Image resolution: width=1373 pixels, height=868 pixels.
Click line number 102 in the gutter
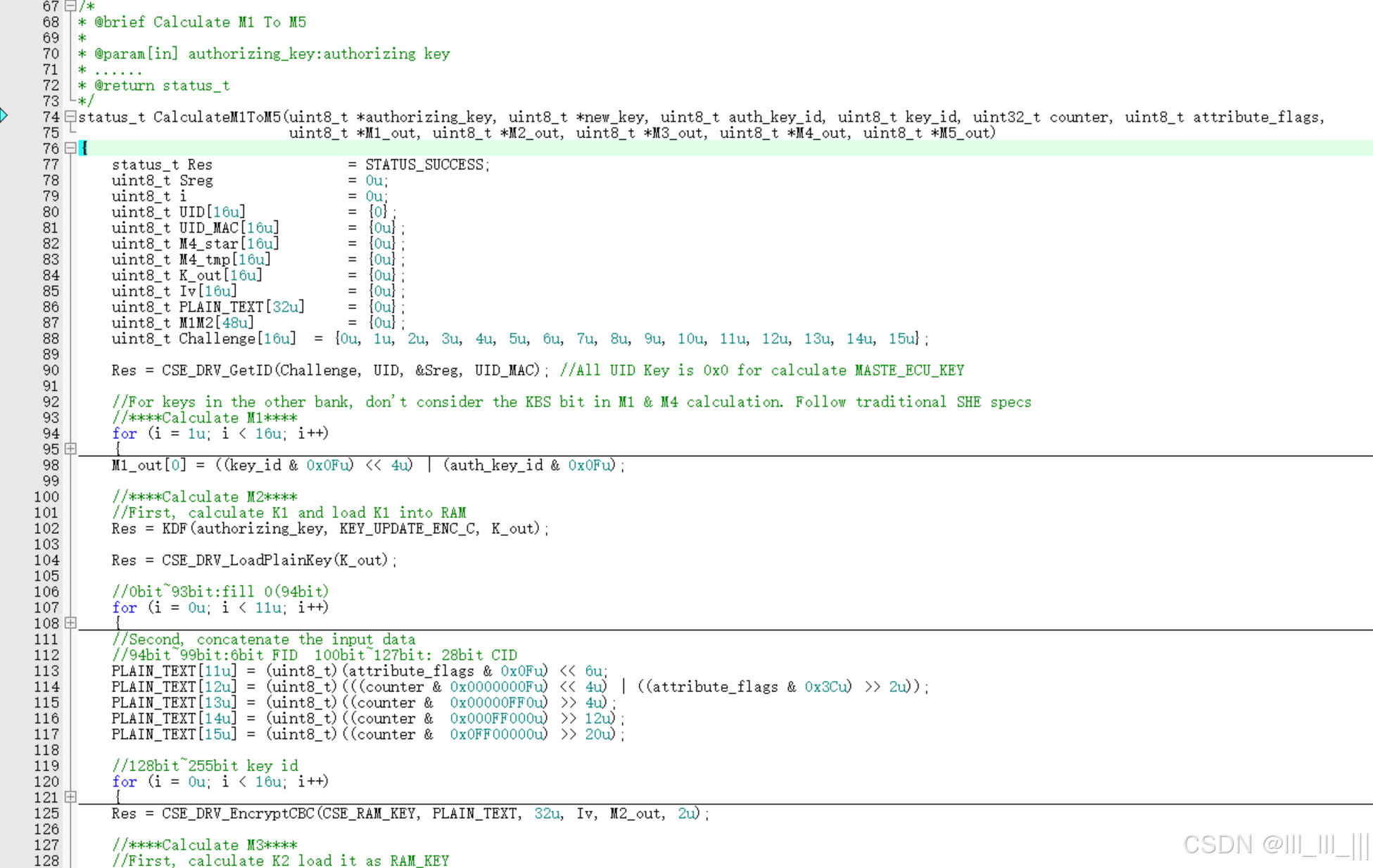46,528
